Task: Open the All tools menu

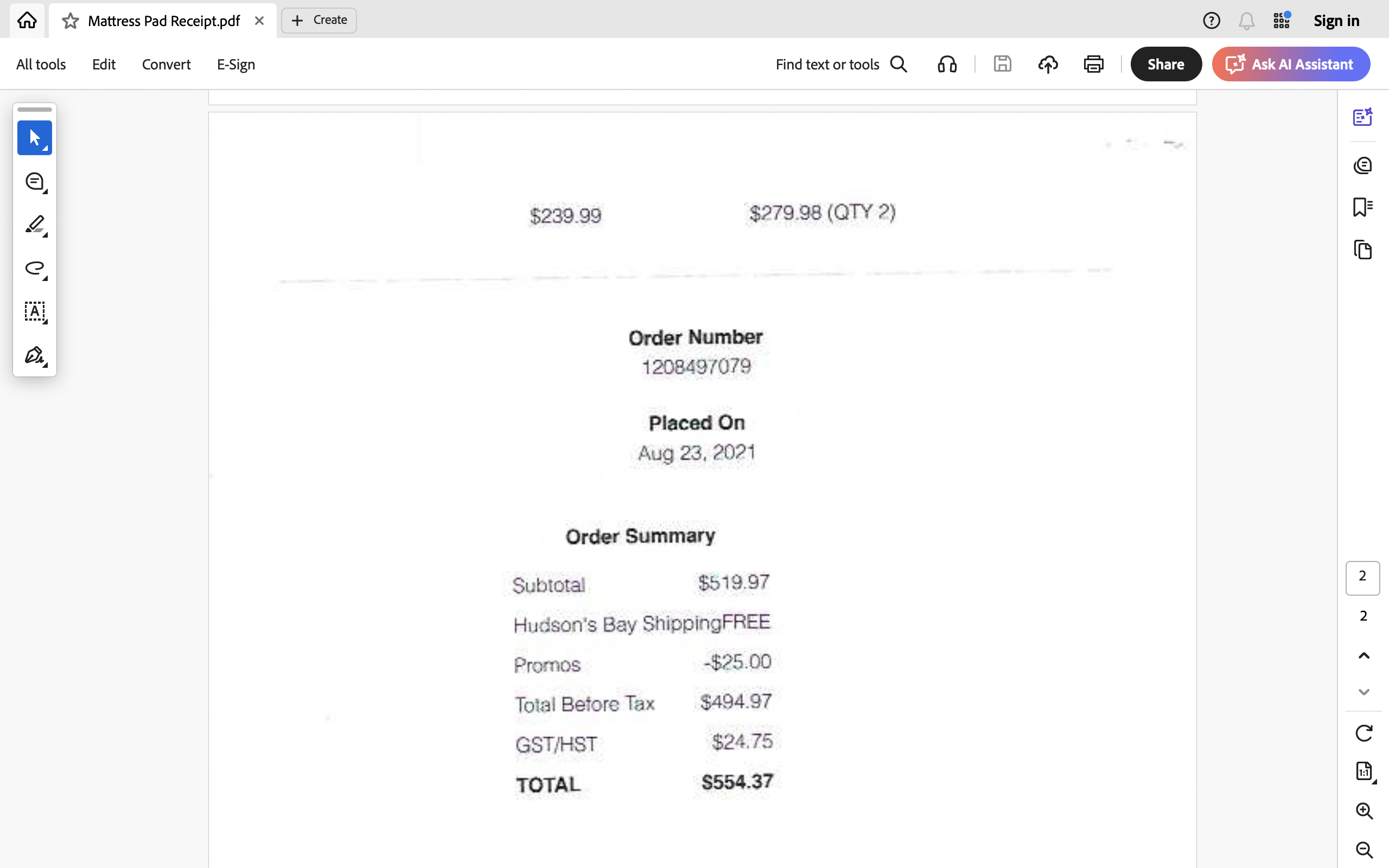Action: [41, 65]
